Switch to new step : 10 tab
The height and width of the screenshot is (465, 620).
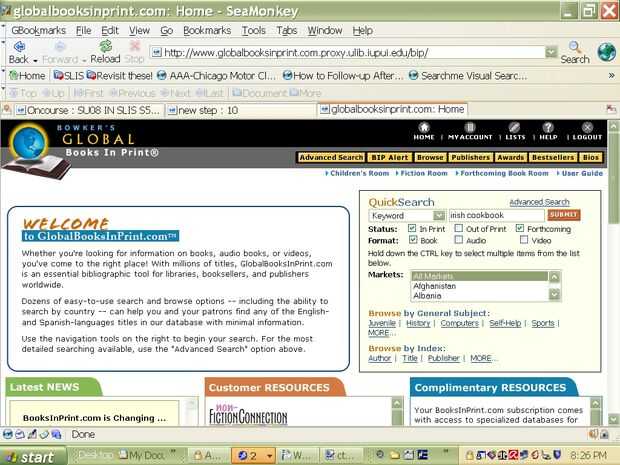(241, 110)
